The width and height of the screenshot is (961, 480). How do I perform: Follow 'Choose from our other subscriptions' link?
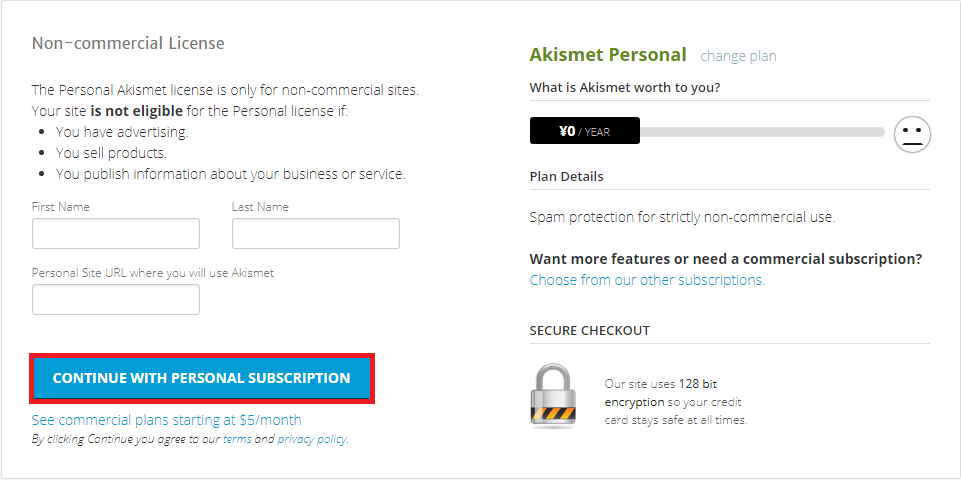647,280
